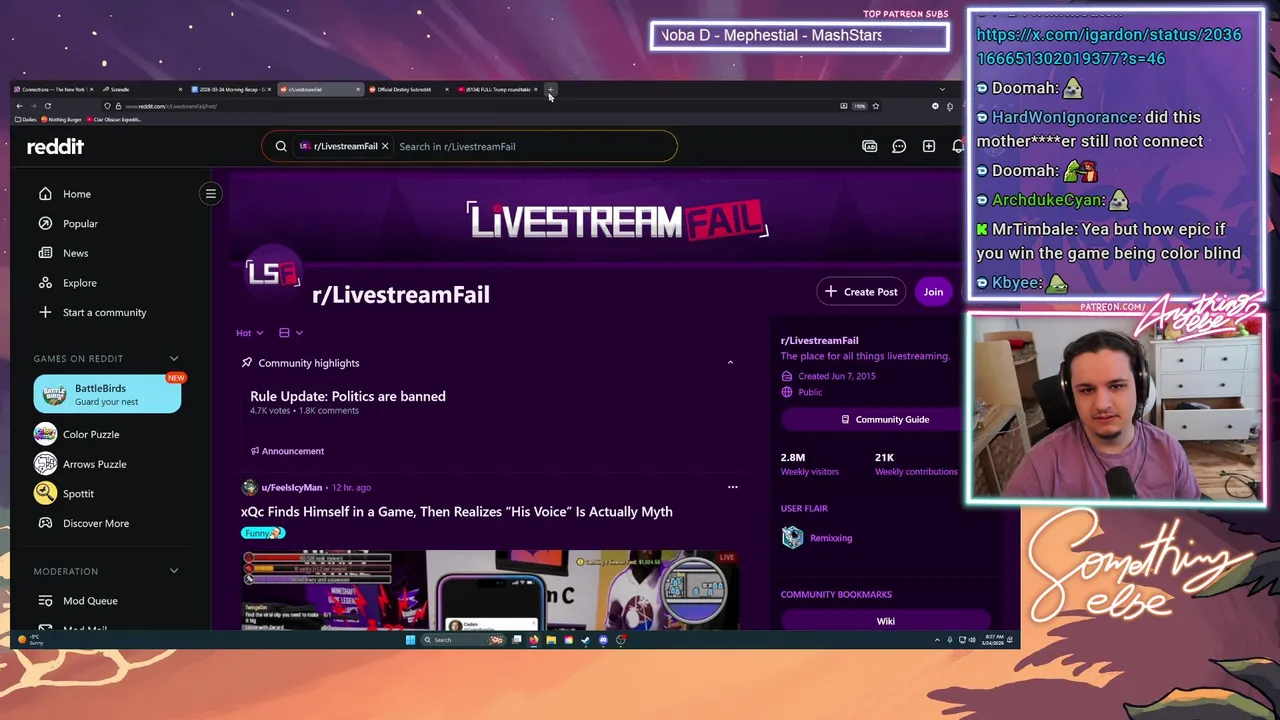Open the BattleBirds game card
This screenshot has width=1280, height=720.
pyautogui.click(x=107, y=394)
